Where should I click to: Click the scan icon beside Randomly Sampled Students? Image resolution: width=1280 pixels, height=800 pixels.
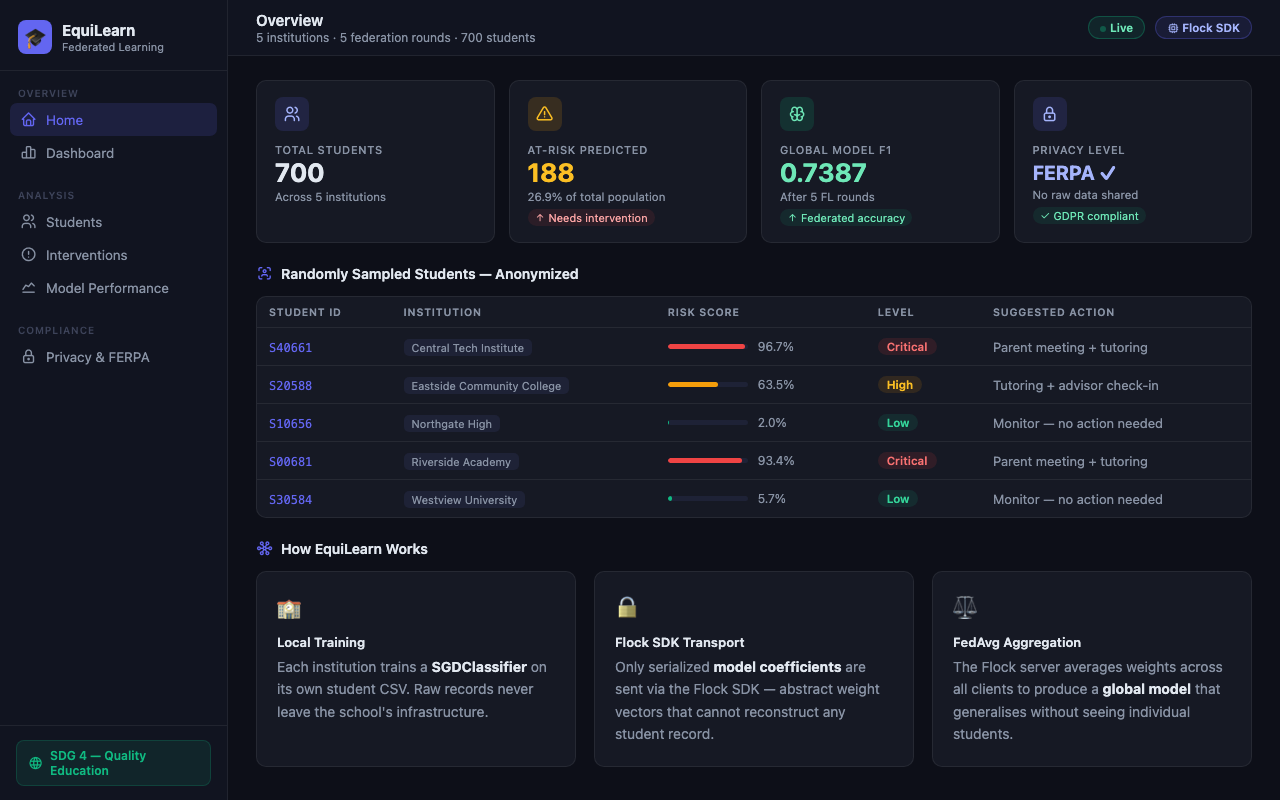(x=264, y=274)
